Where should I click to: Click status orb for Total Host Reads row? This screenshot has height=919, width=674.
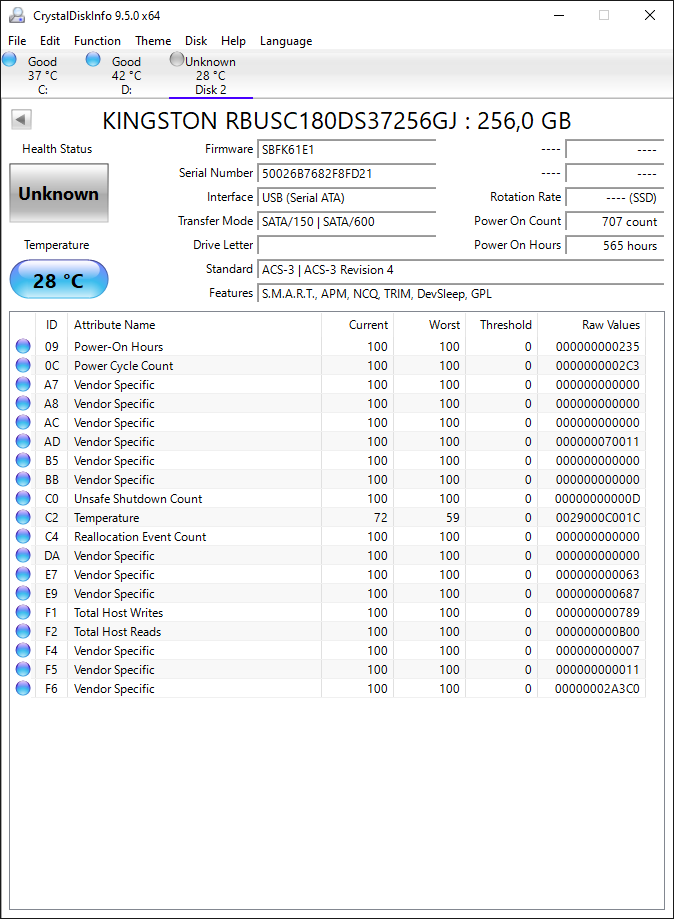[23, 631]
